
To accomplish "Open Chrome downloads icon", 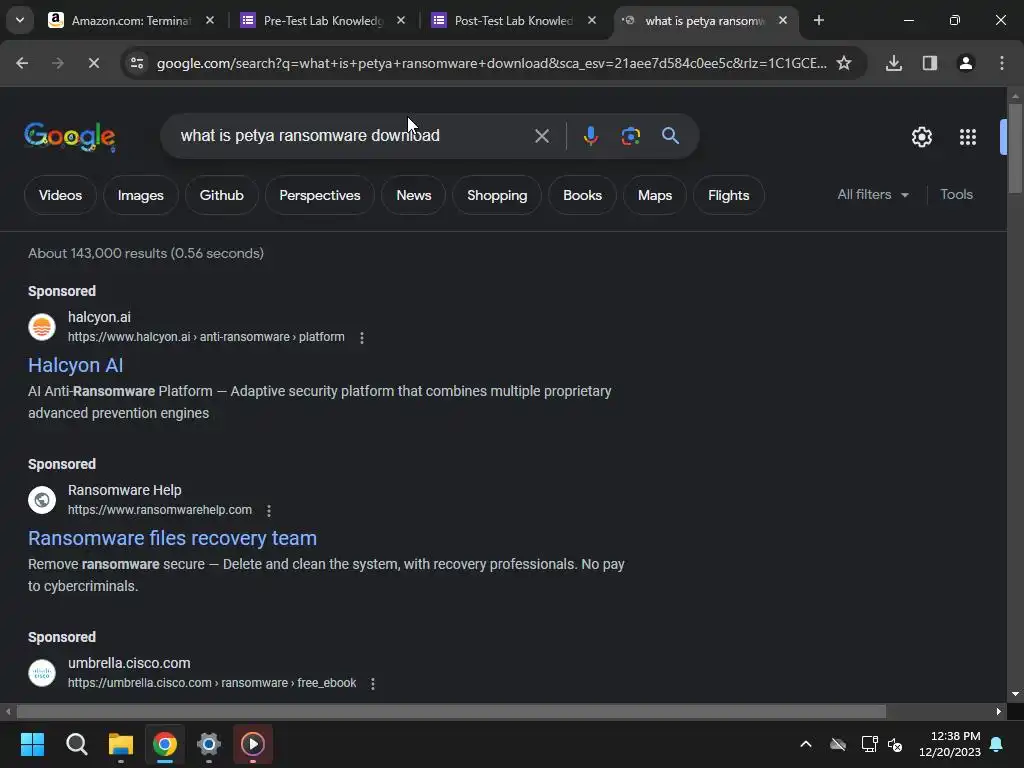I will coord(893,63).
